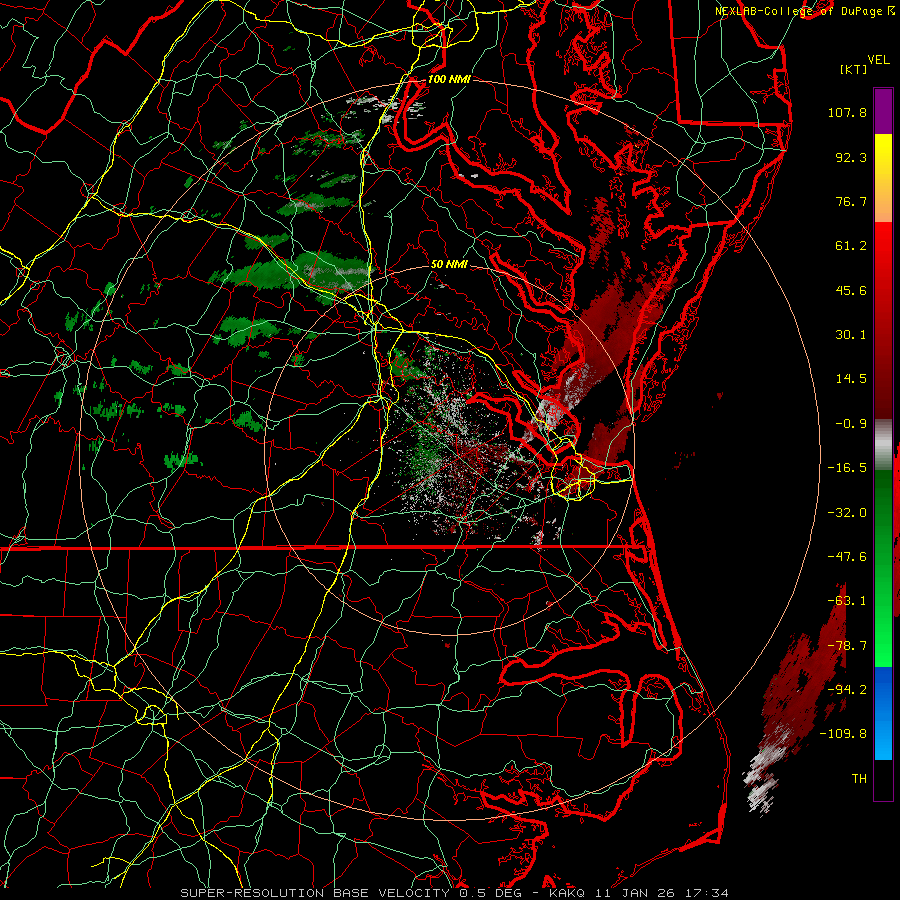This screenshot has height=900, width=900.
Task: Click the gray segment of the velocity color bar
Action: [x=883, y=445]
